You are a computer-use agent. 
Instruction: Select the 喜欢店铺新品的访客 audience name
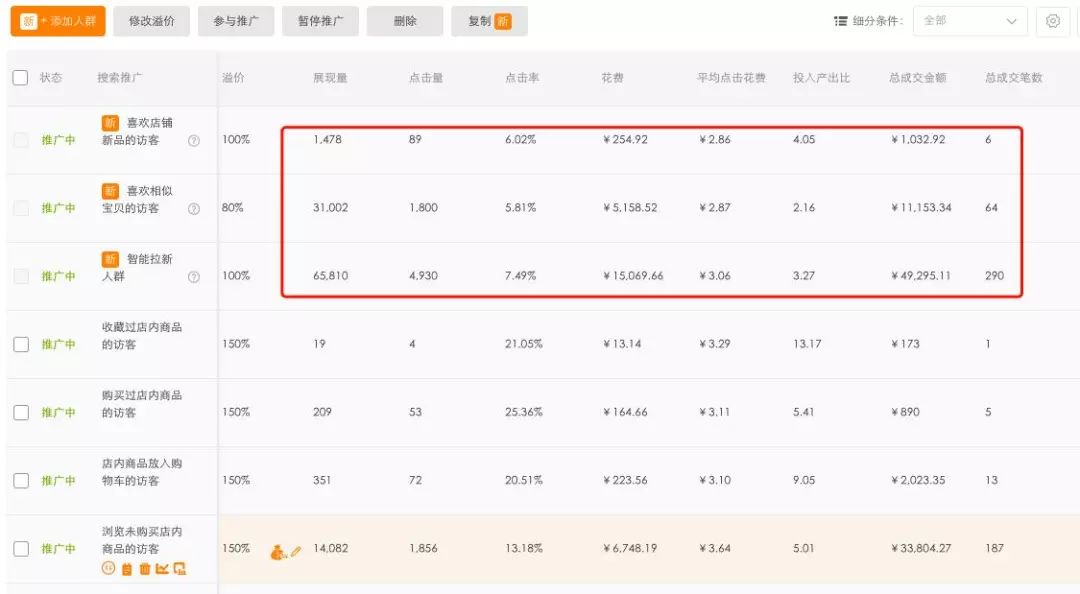click(x=138, y=131)
